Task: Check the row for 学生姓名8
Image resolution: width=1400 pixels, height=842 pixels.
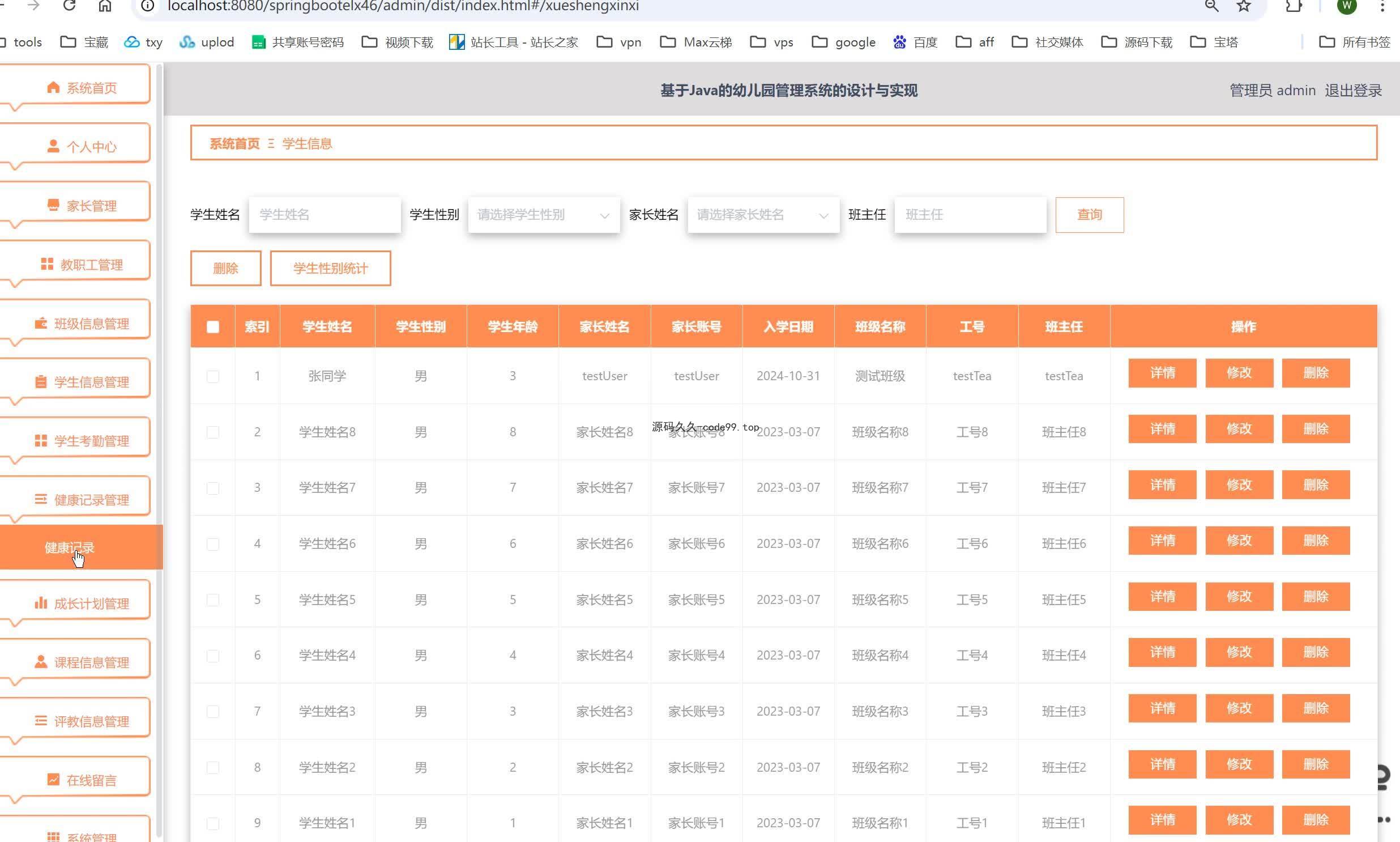Action: pos(212,432)
